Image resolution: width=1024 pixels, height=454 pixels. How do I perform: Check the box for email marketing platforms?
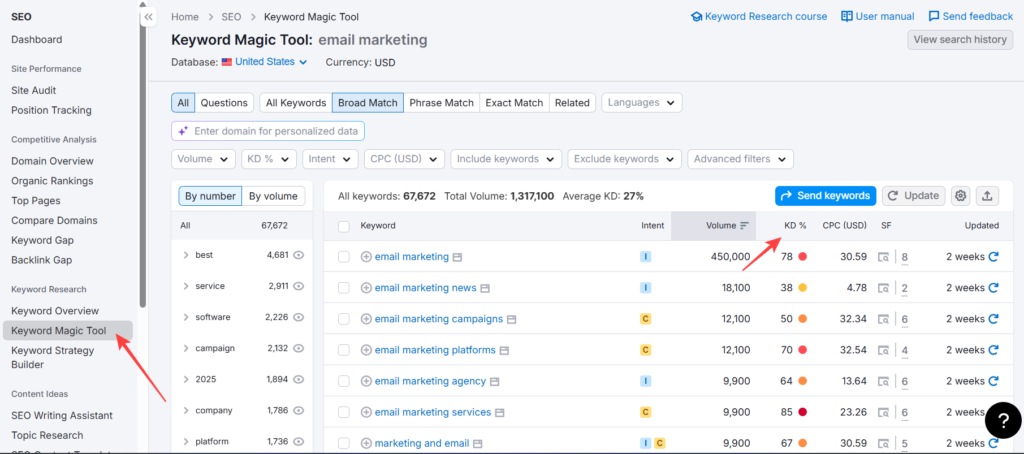344,350
